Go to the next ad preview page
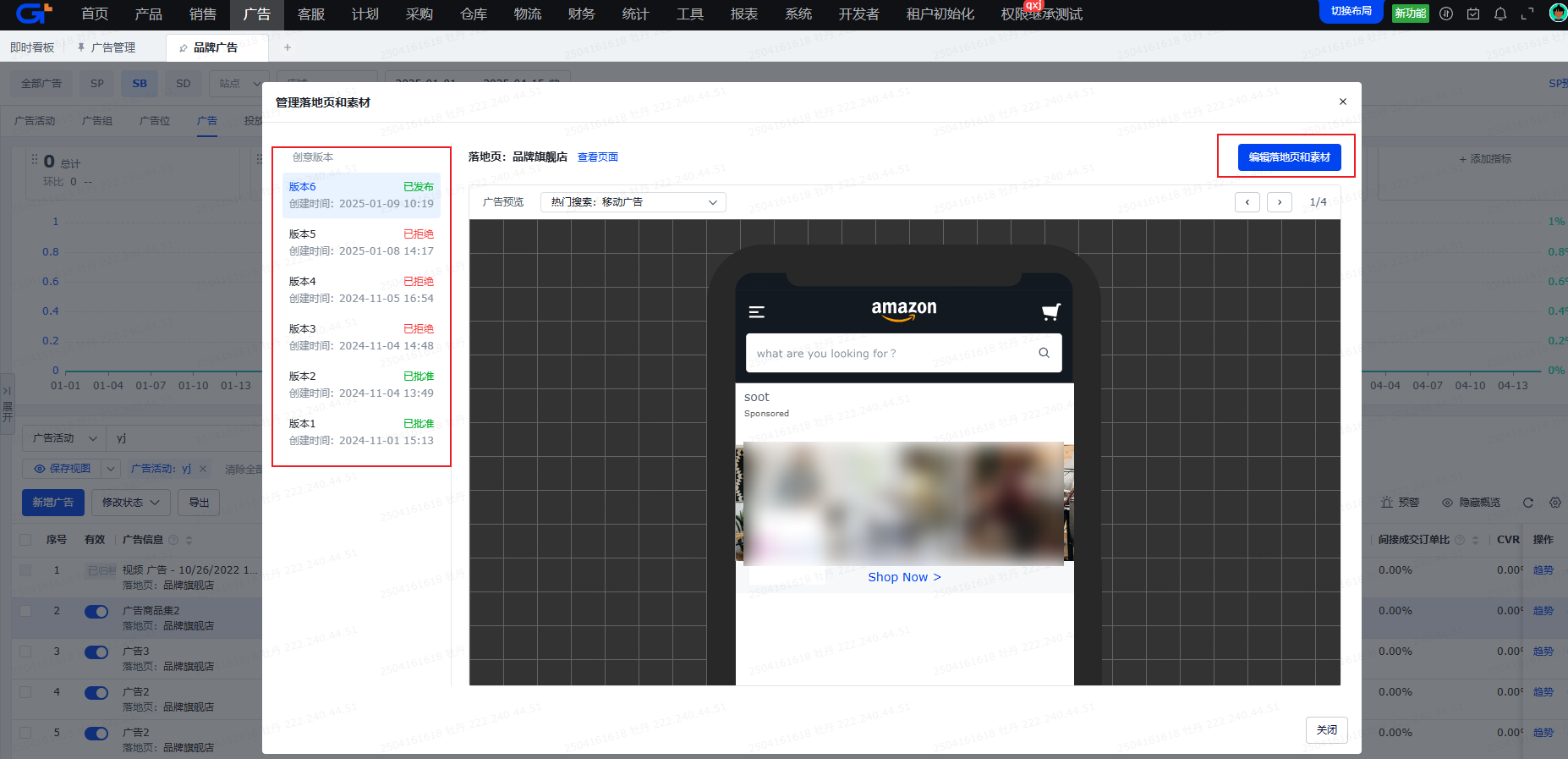Screen dimensions: 1568x759 coord(1280,202)
